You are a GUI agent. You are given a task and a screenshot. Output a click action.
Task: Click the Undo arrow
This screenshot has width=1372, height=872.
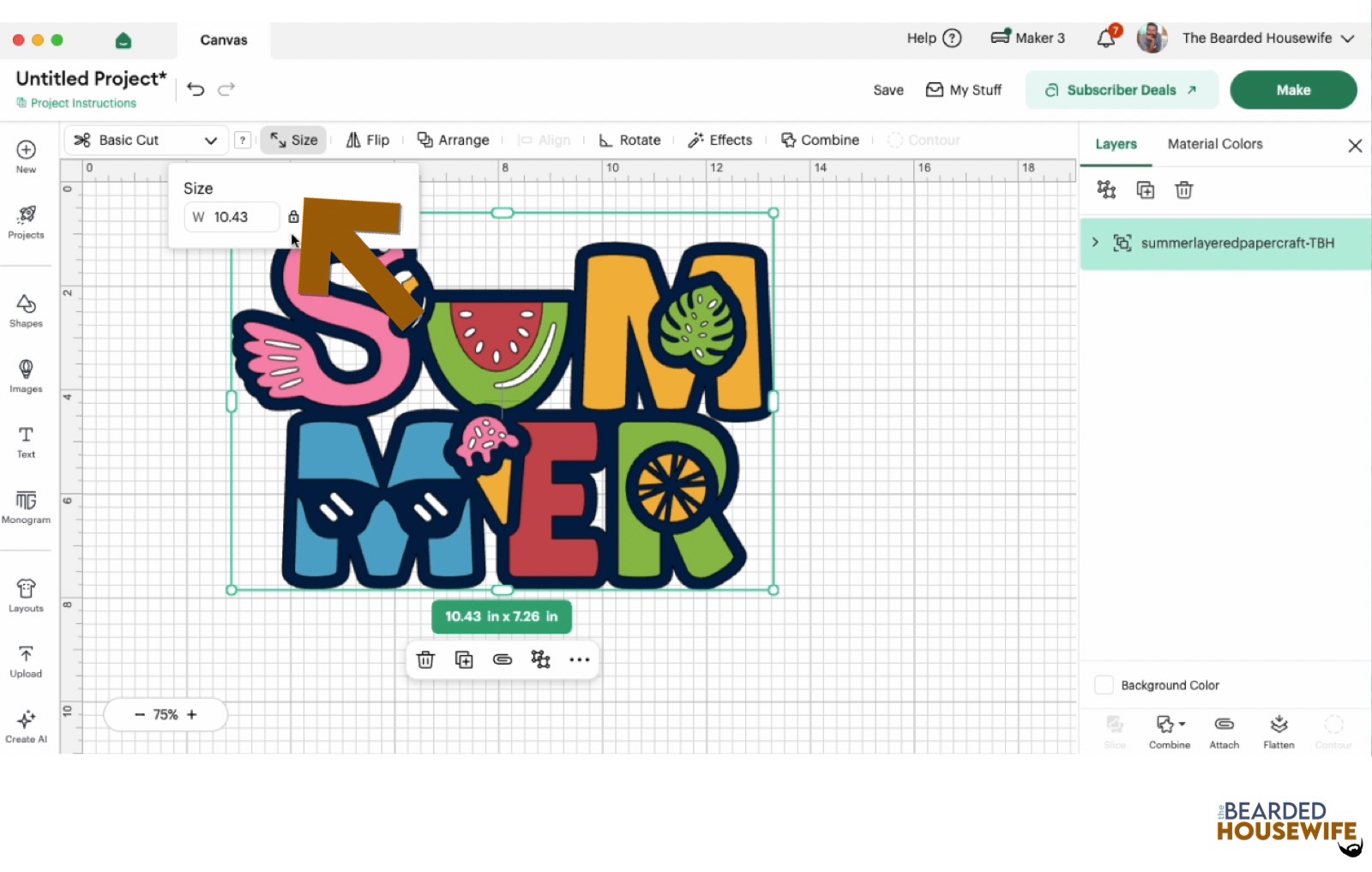[196, 89]
